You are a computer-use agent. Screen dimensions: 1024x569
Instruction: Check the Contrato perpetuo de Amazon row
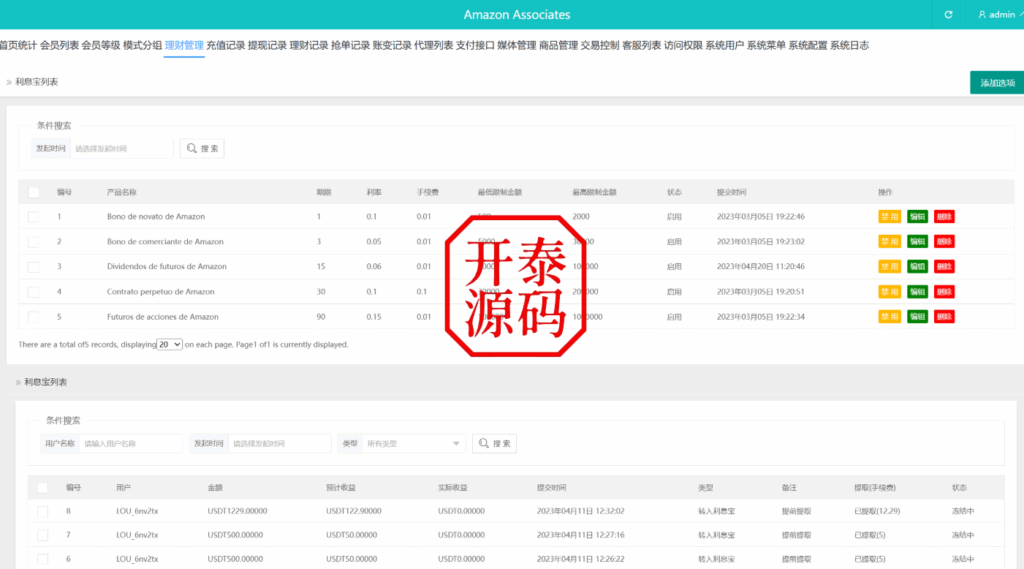click(33, 292)
